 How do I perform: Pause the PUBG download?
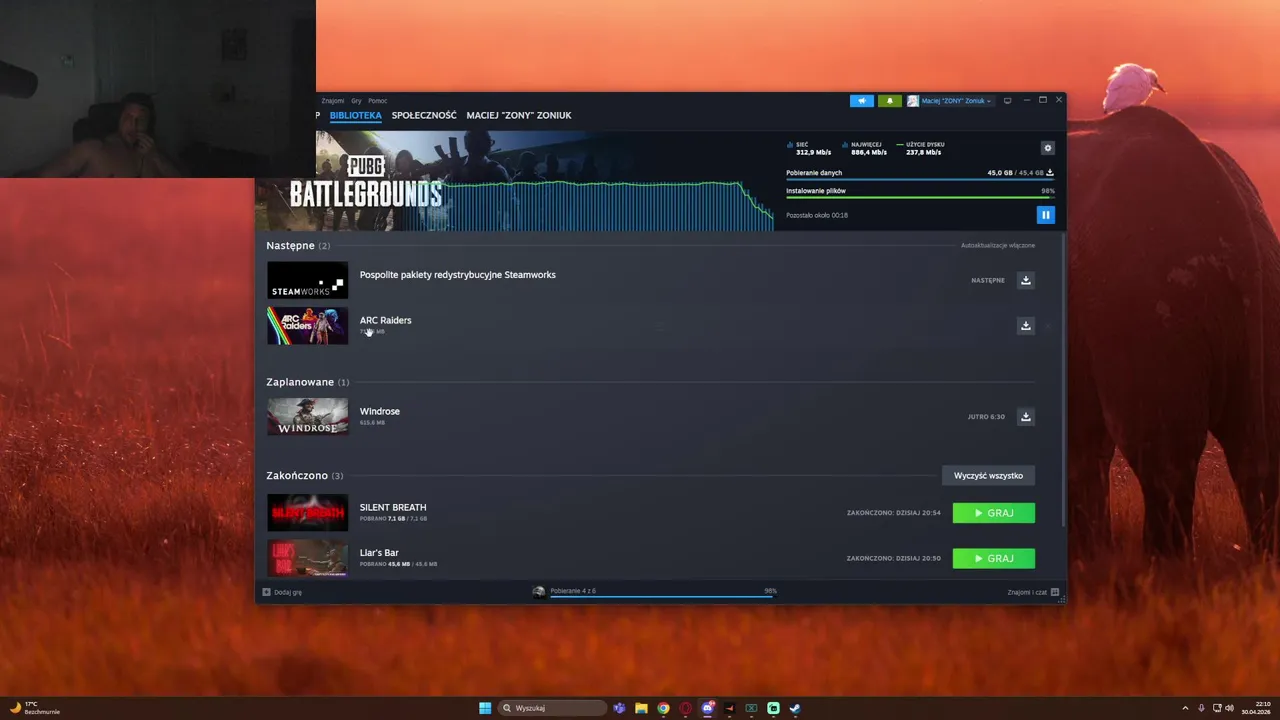[1045, 215]
